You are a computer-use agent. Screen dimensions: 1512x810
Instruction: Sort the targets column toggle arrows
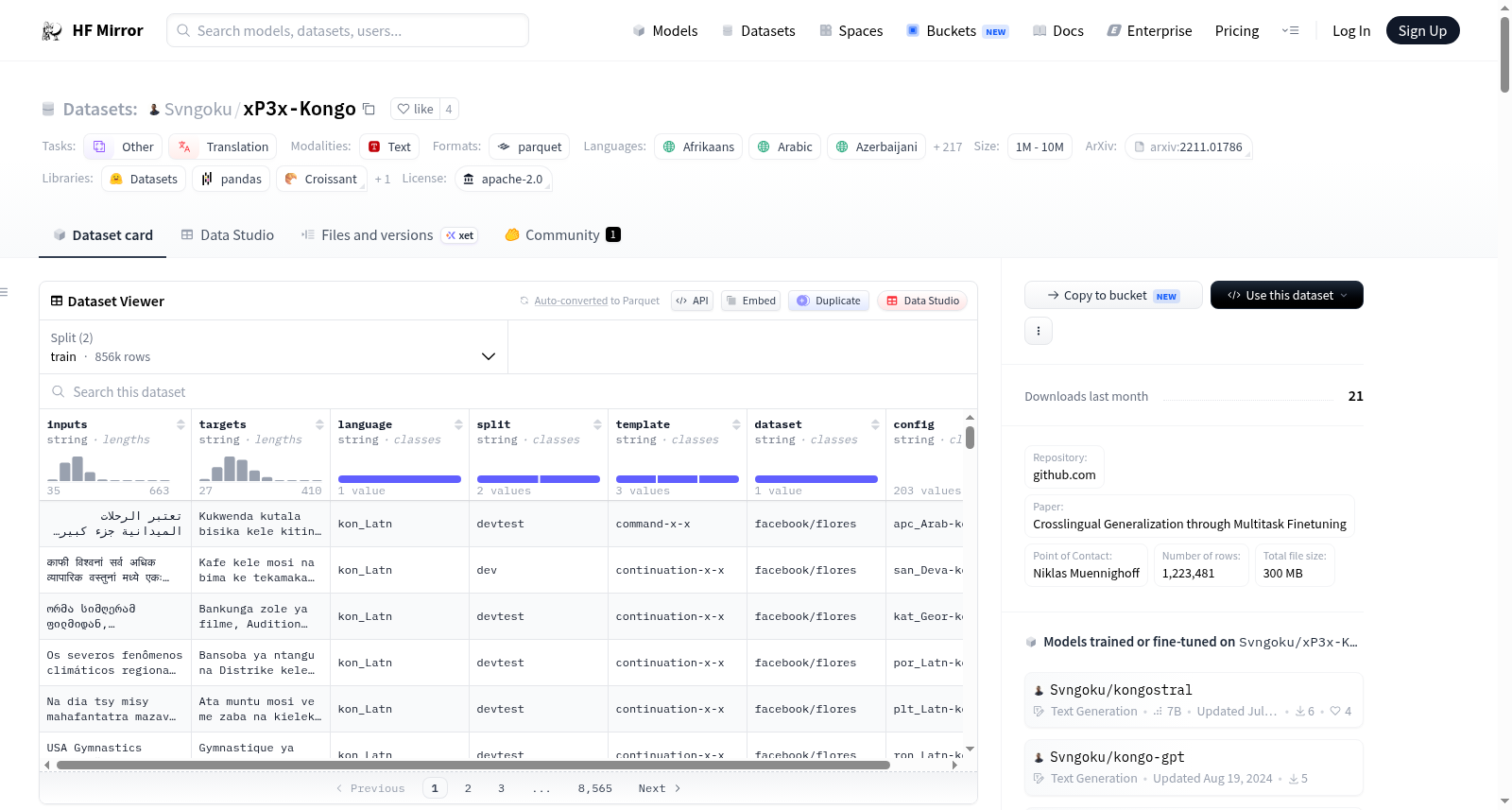click(319, 424)
